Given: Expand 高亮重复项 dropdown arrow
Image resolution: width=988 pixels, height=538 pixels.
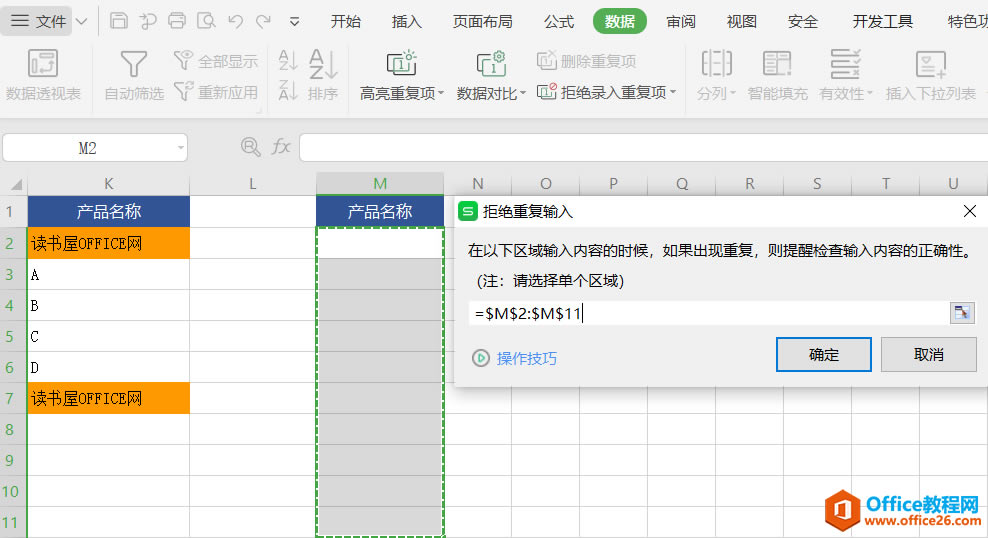Looking at the screenshot, I should (x=441, y=93).
